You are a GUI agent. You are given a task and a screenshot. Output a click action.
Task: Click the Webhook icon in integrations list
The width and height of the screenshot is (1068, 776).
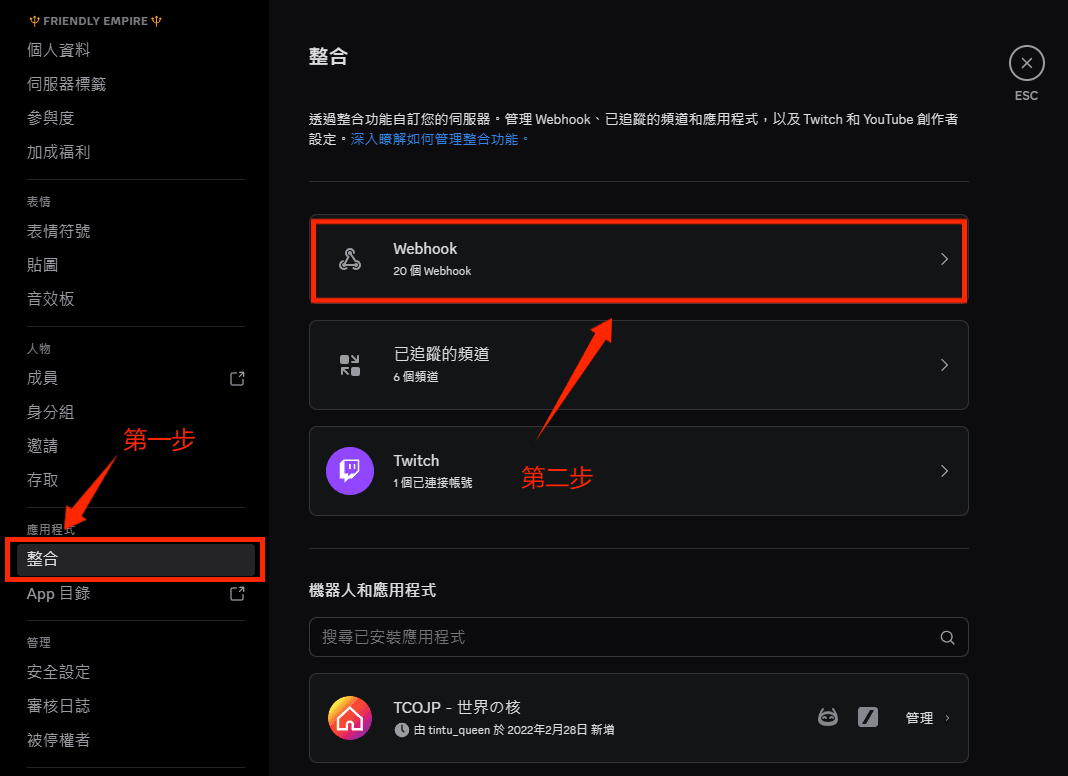pos(350,260)
